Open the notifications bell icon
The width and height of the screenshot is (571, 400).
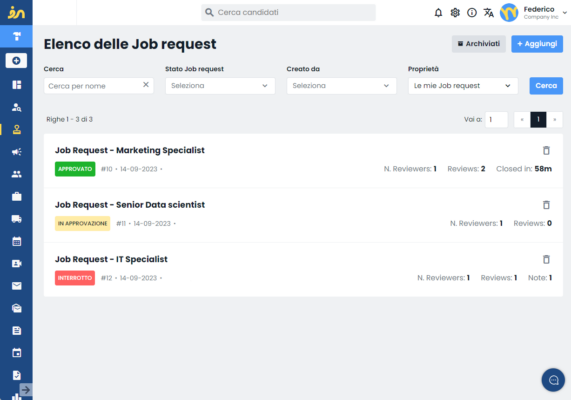tap(438, 13)
